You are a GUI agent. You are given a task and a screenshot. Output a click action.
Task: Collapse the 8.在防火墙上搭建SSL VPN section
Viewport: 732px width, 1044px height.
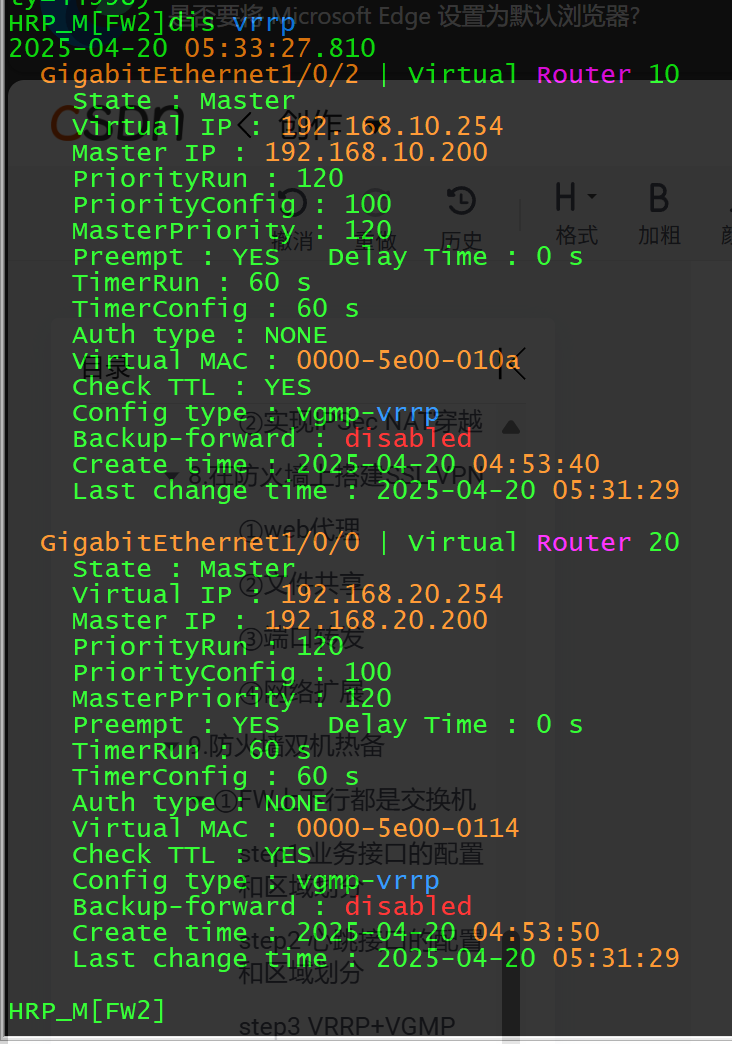pos(173,476)
